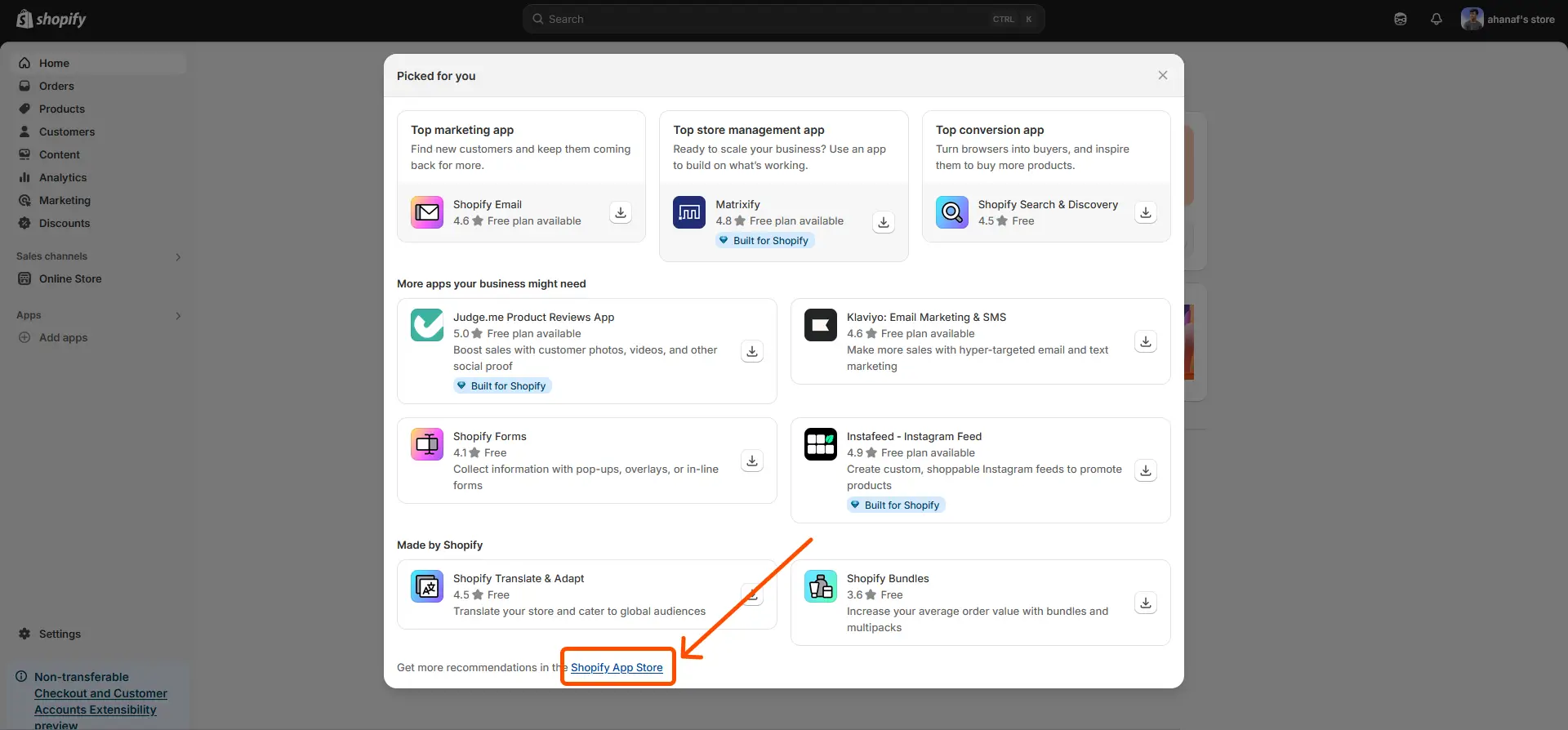Screen dimensions: 1568x730
Task: Click Built for Shopify badge under Judge.me
Action: [503, 385]
